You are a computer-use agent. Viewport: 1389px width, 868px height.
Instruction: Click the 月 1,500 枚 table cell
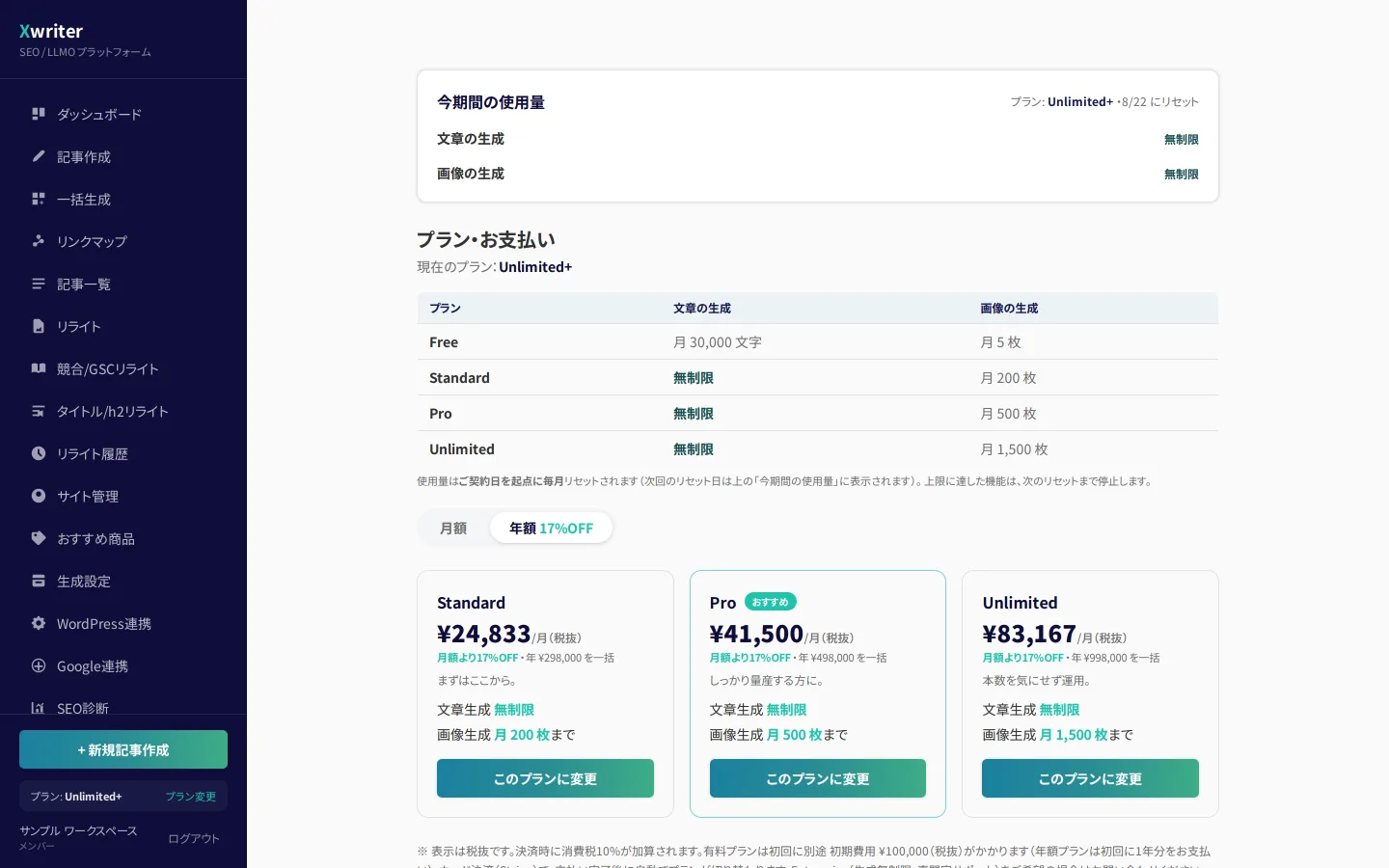[1014, 449]
